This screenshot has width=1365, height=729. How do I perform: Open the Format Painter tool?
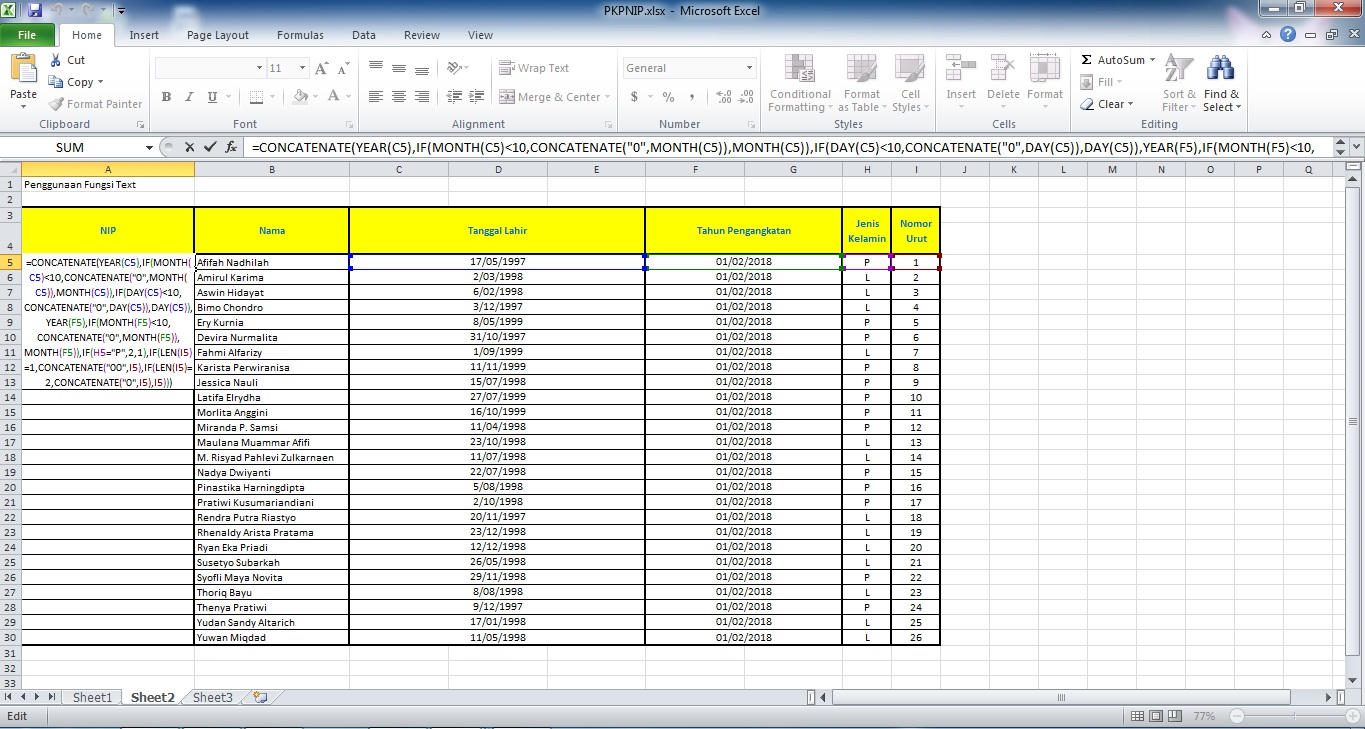coord(95,103)
